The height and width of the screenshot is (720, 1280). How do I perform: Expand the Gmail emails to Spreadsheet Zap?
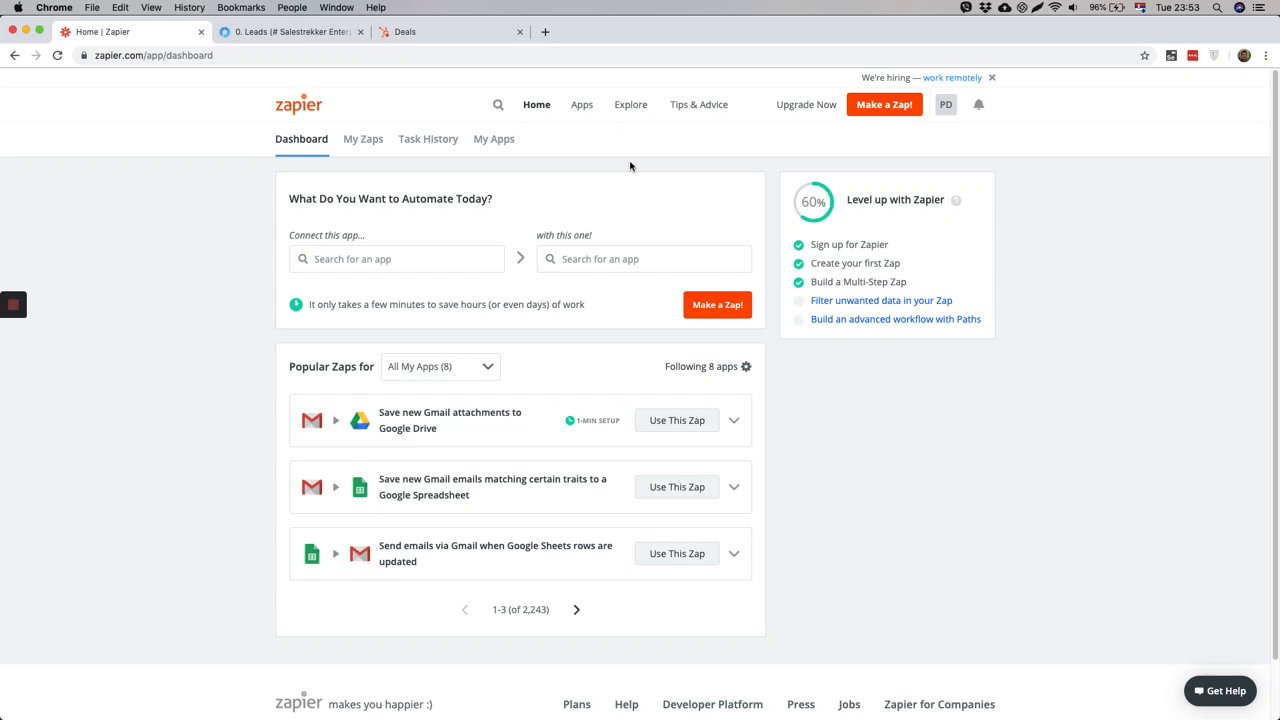(734, 487)
